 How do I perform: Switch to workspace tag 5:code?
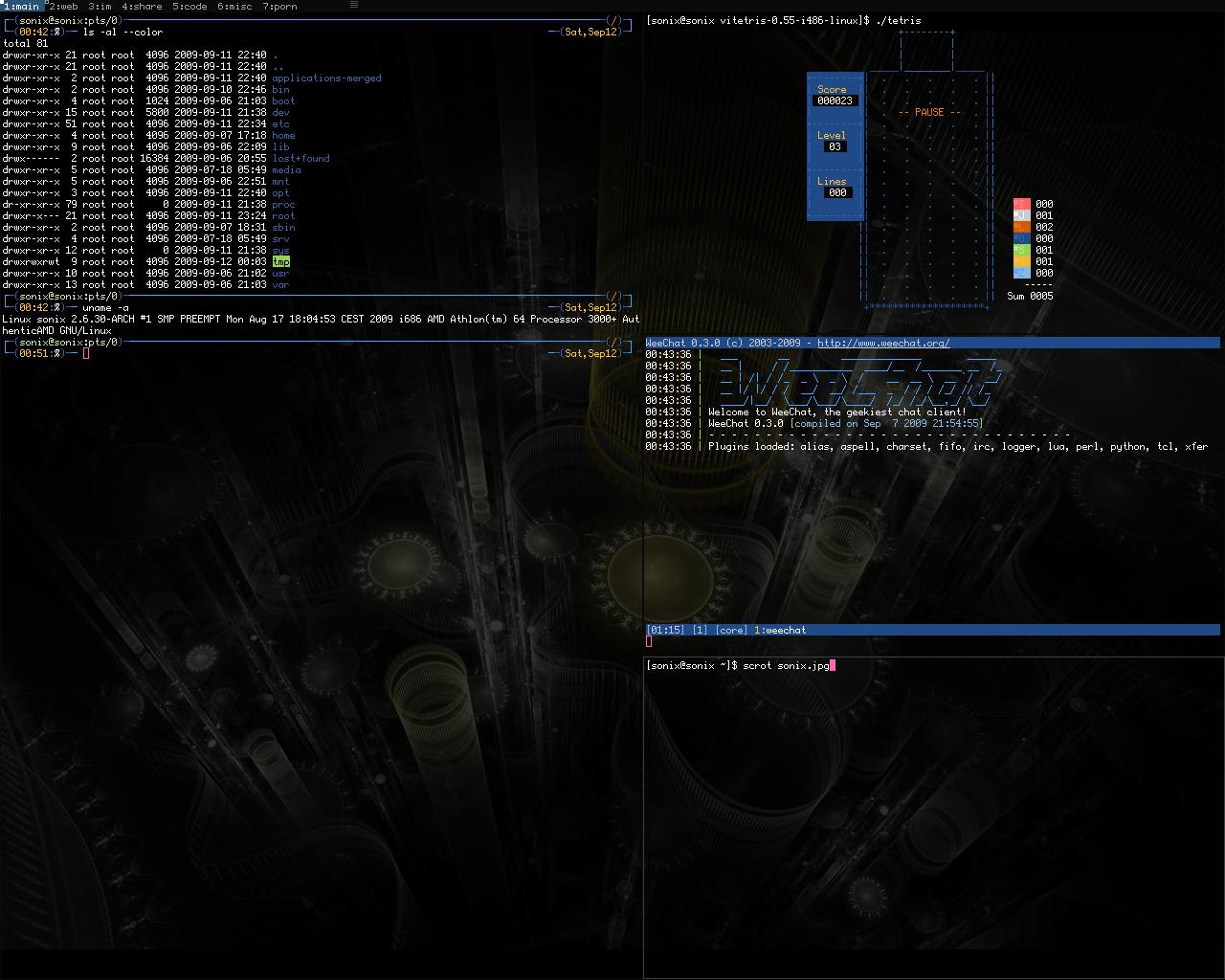(x=189, y=6)
